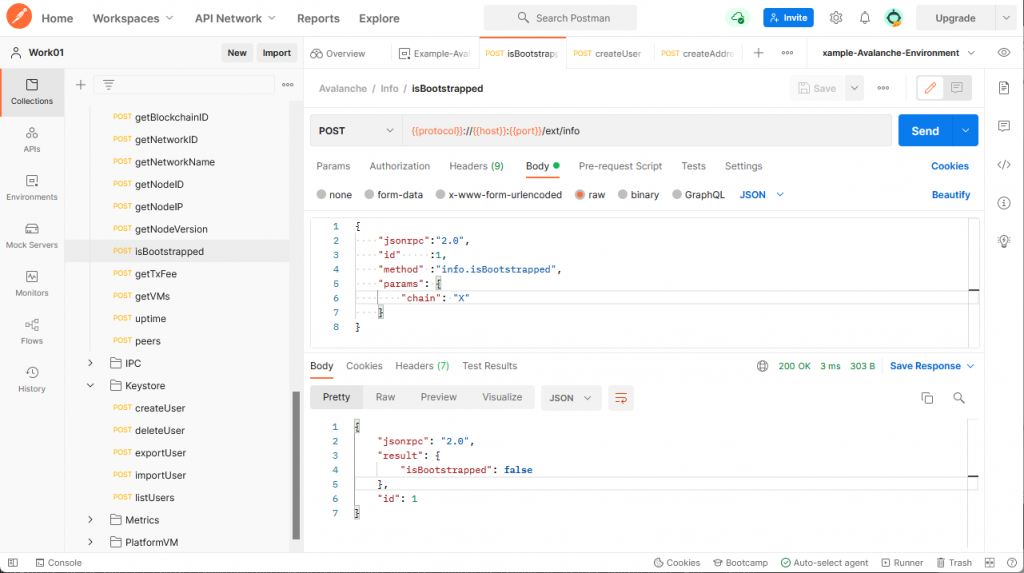Viewport: 1024px width, 573px height.
Task: Open the Monitors sidebar icon
Action: coord(32,283)
